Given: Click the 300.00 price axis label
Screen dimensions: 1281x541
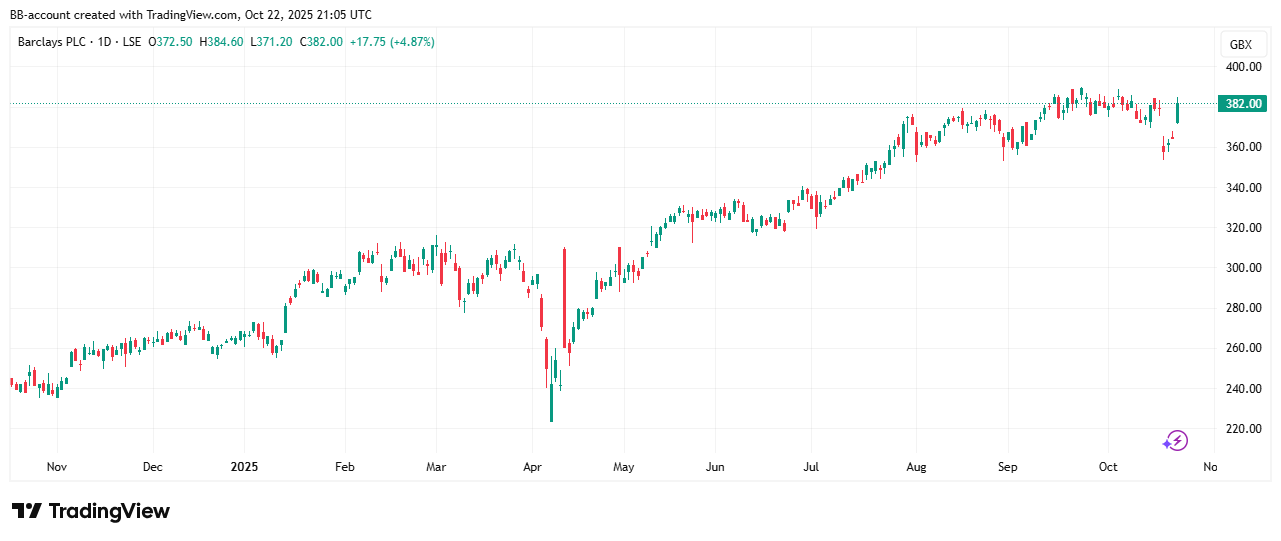Looking at the screenshot, I should 1245,268.
